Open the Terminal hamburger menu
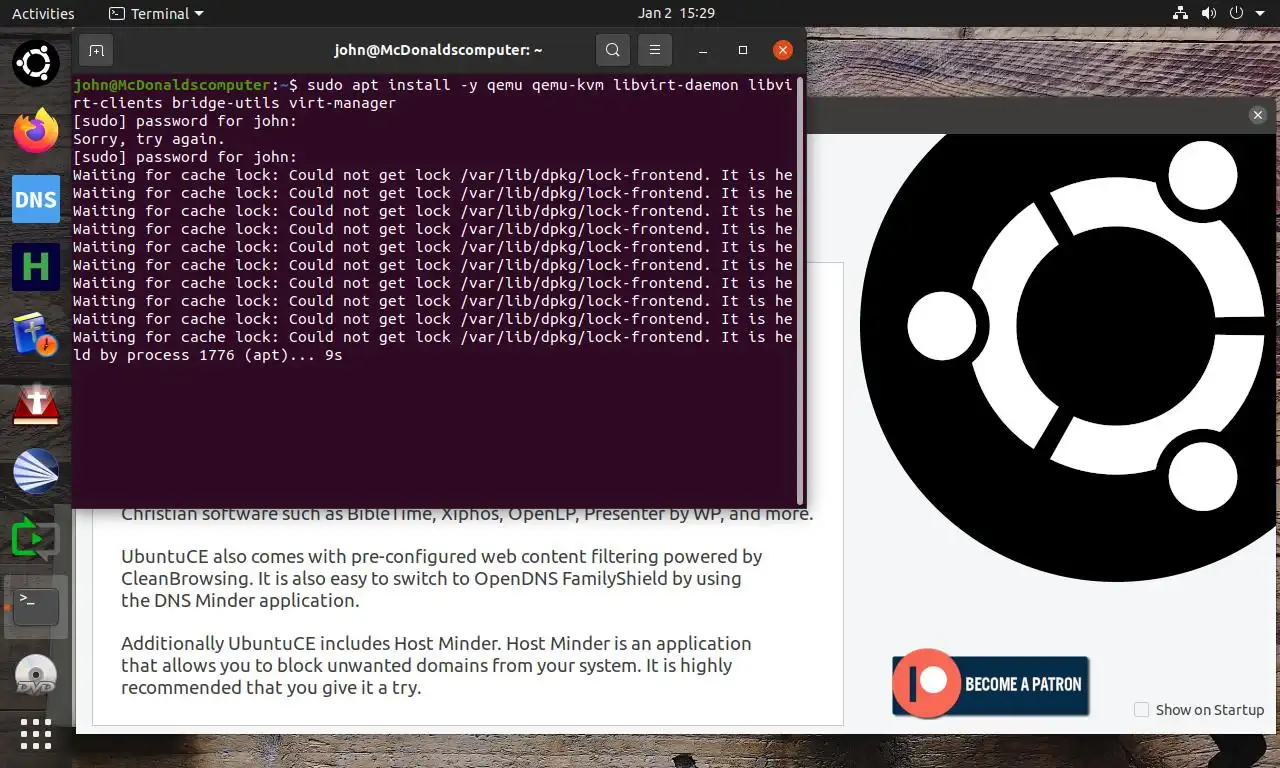This screenshot has height=768, width=1280. tap(655, 49)
